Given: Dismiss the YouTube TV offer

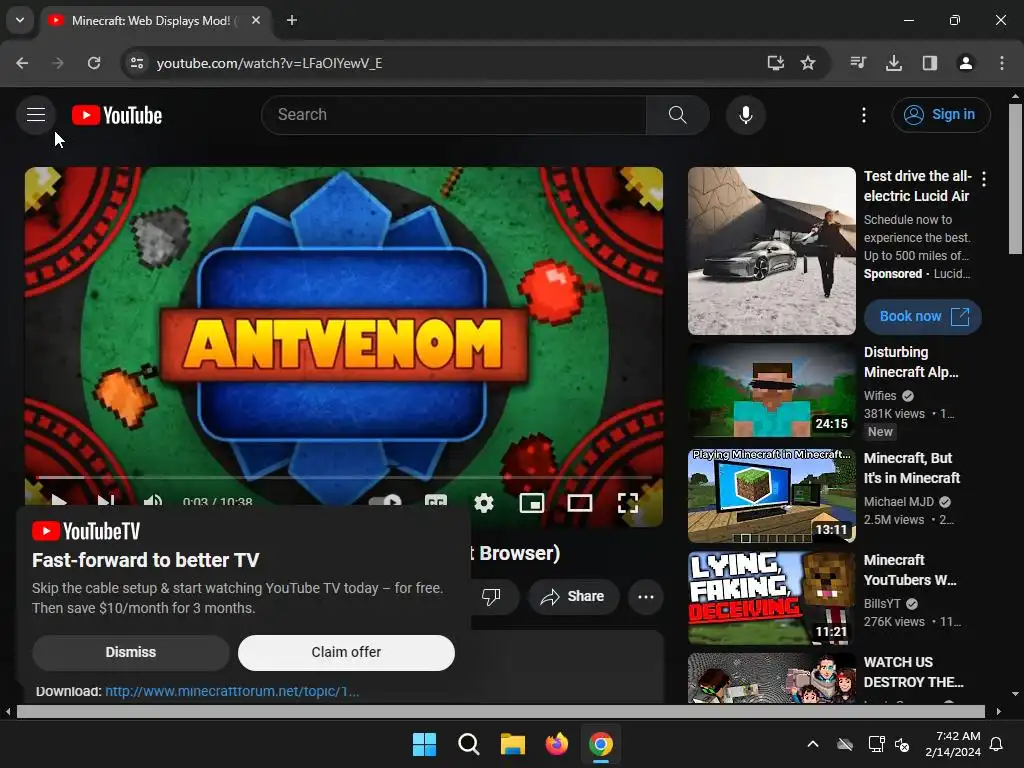Looking at the screenshot, I should click(131, 652).
